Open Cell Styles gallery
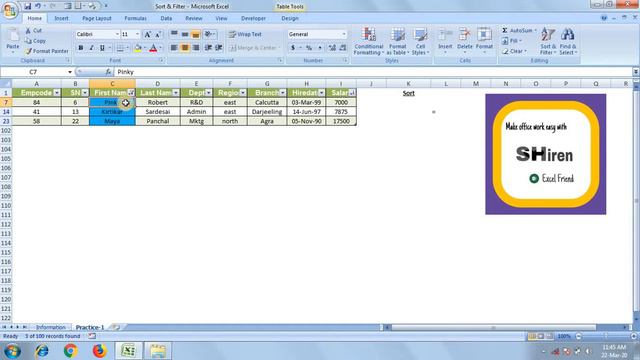640x360 pixels. click(x=420, y=41)
